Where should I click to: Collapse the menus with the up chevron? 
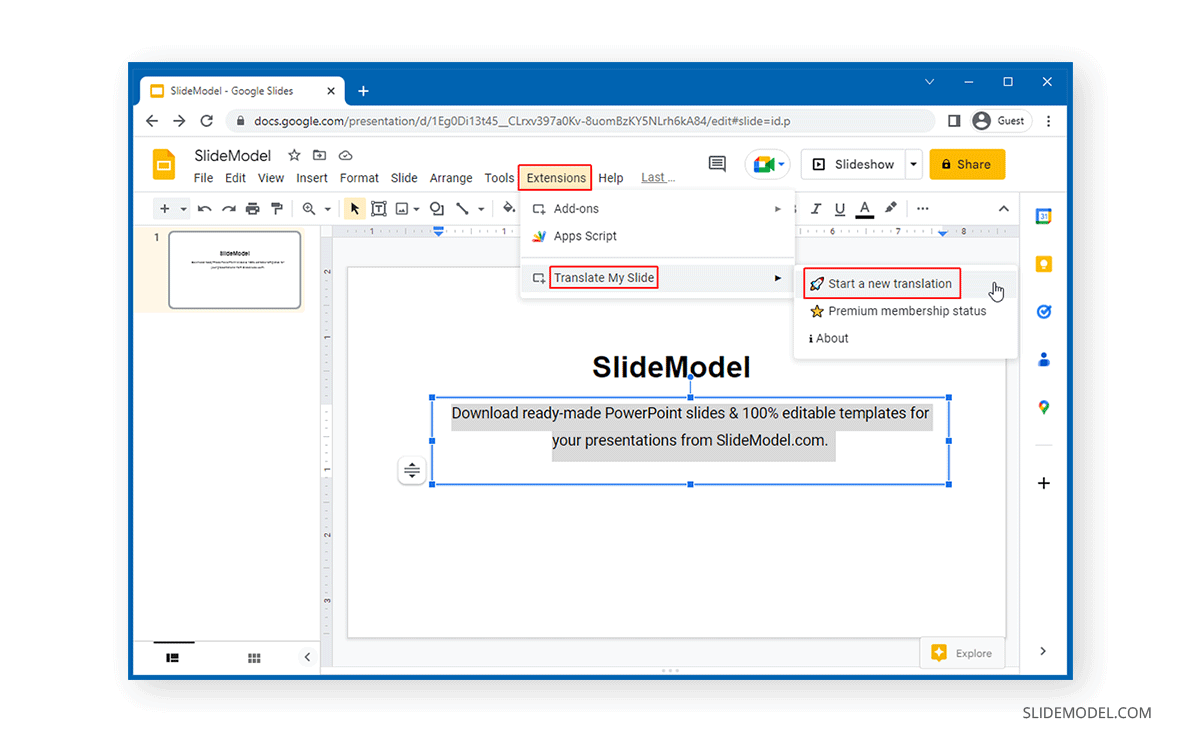[x=1004, y=209]
